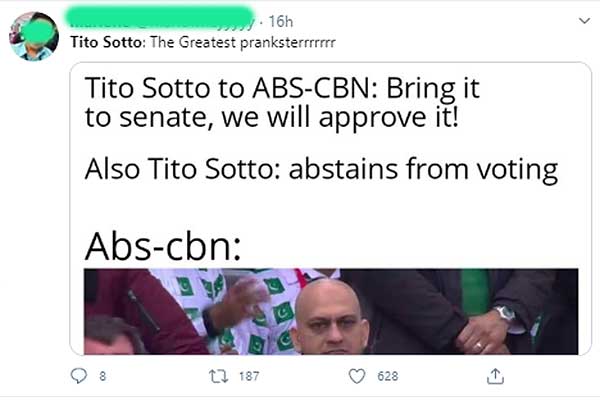View the 187 retweets count
Viewport: 600px width, 401px height.
tap(249, 376)
